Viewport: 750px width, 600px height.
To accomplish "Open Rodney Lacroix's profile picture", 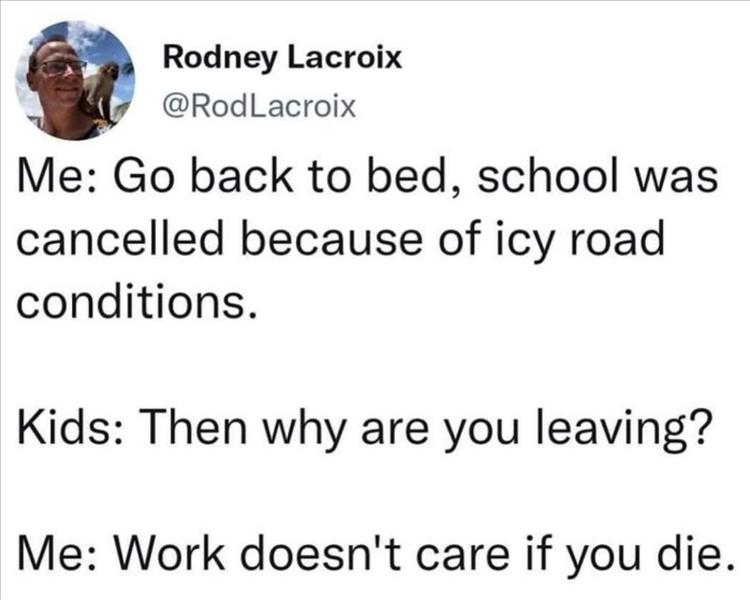I will tap(75, 79).
